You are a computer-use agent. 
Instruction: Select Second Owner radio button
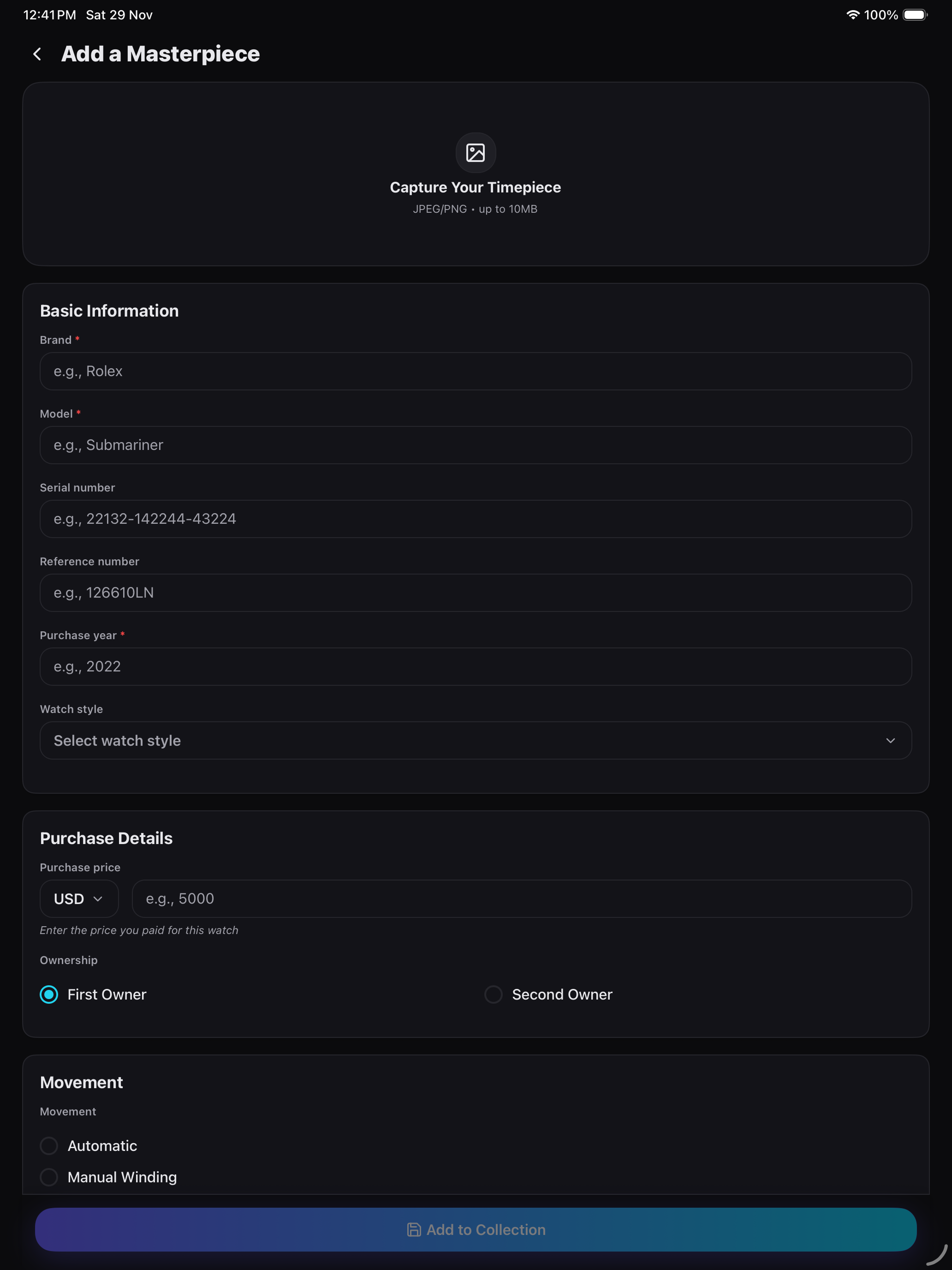coord(494,994)
